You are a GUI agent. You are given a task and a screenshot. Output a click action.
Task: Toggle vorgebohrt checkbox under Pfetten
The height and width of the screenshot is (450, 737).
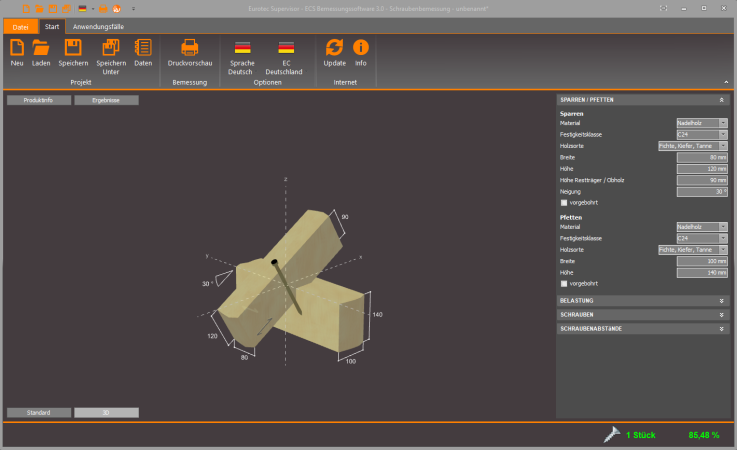[564, 283]
